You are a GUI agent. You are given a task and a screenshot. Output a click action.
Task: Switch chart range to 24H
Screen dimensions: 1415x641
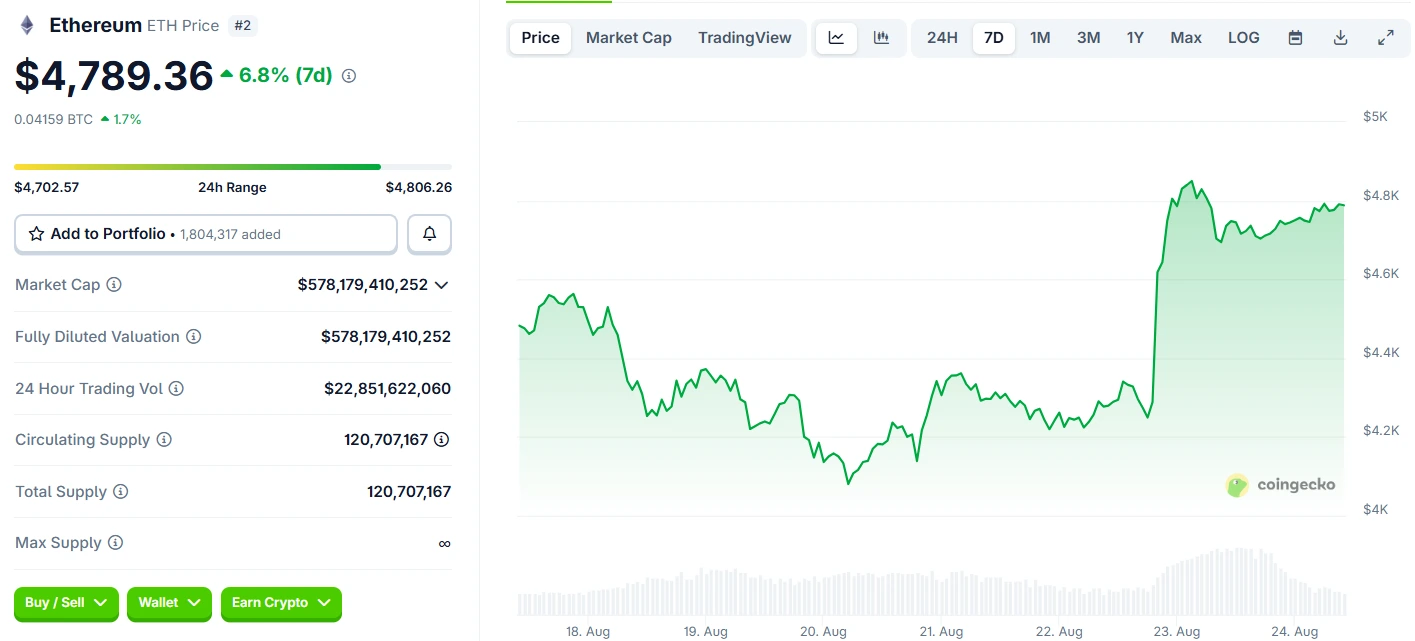click(x=941, y=37)
